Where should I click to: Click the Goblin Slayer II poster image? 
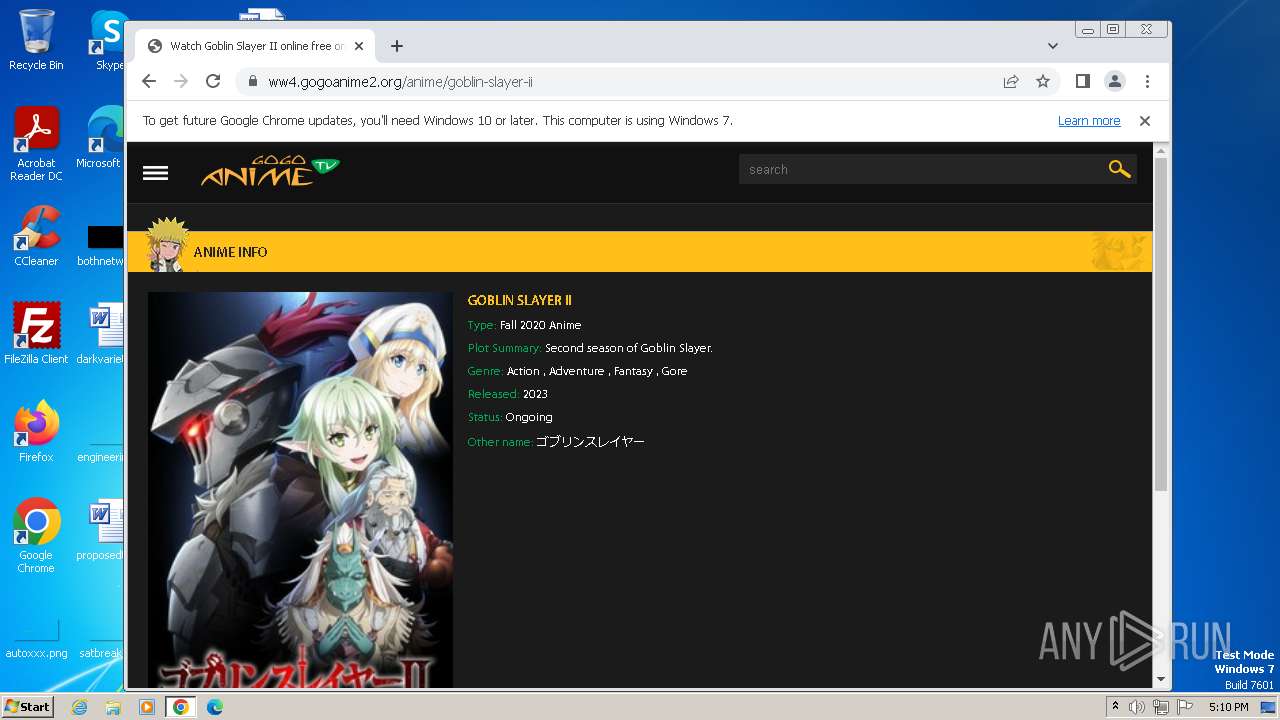(x=300, y=490)
